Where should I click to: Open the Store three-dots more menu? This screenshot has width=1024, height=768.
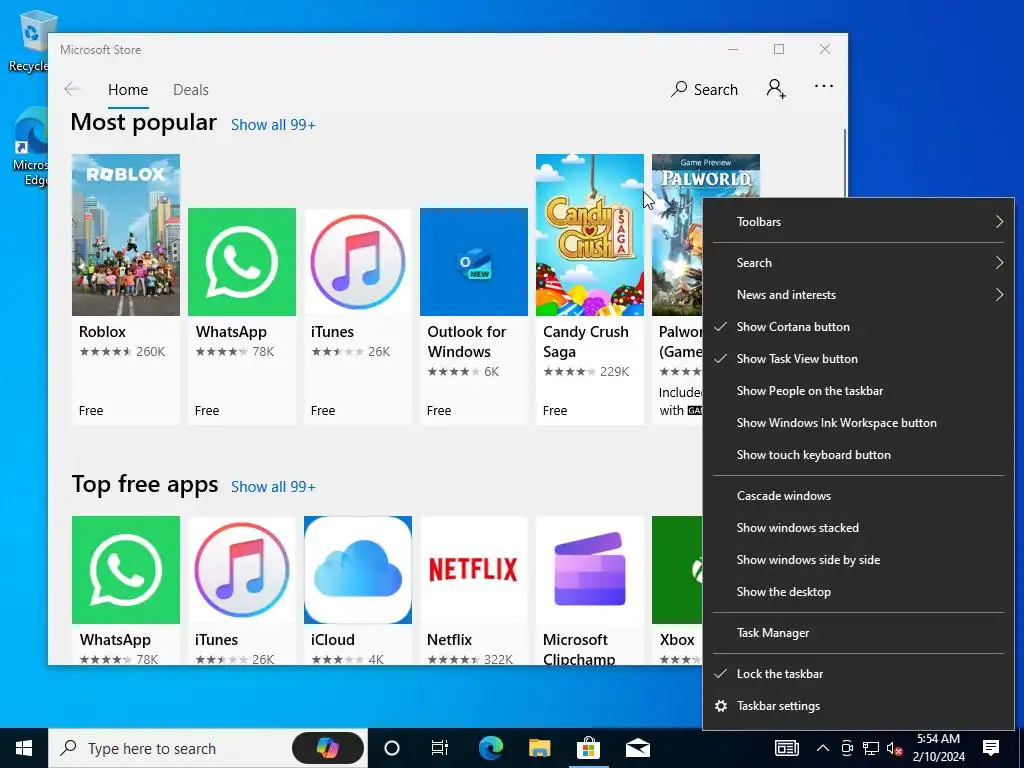824,86
